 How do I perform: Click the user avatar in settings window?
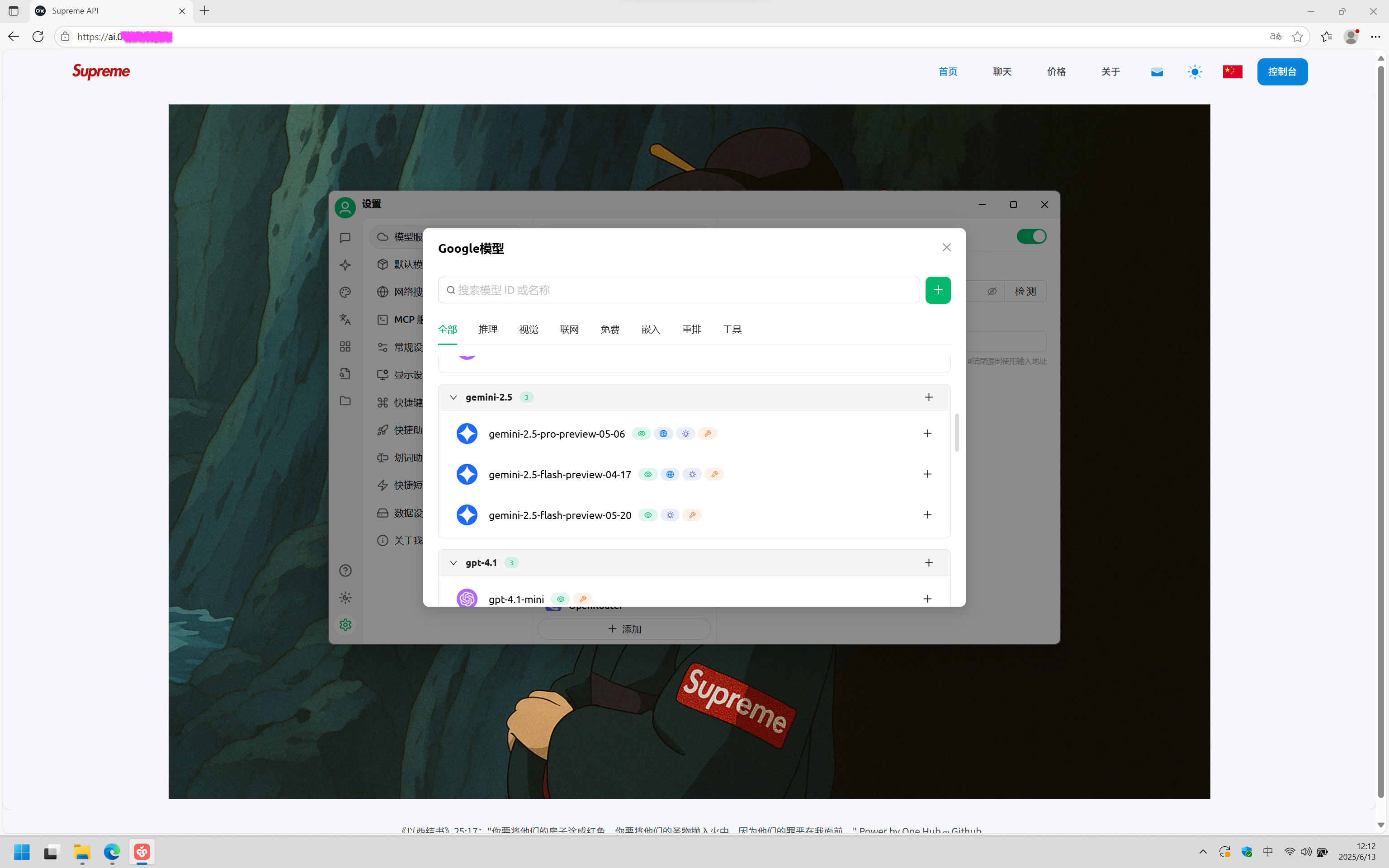[345, 207]
